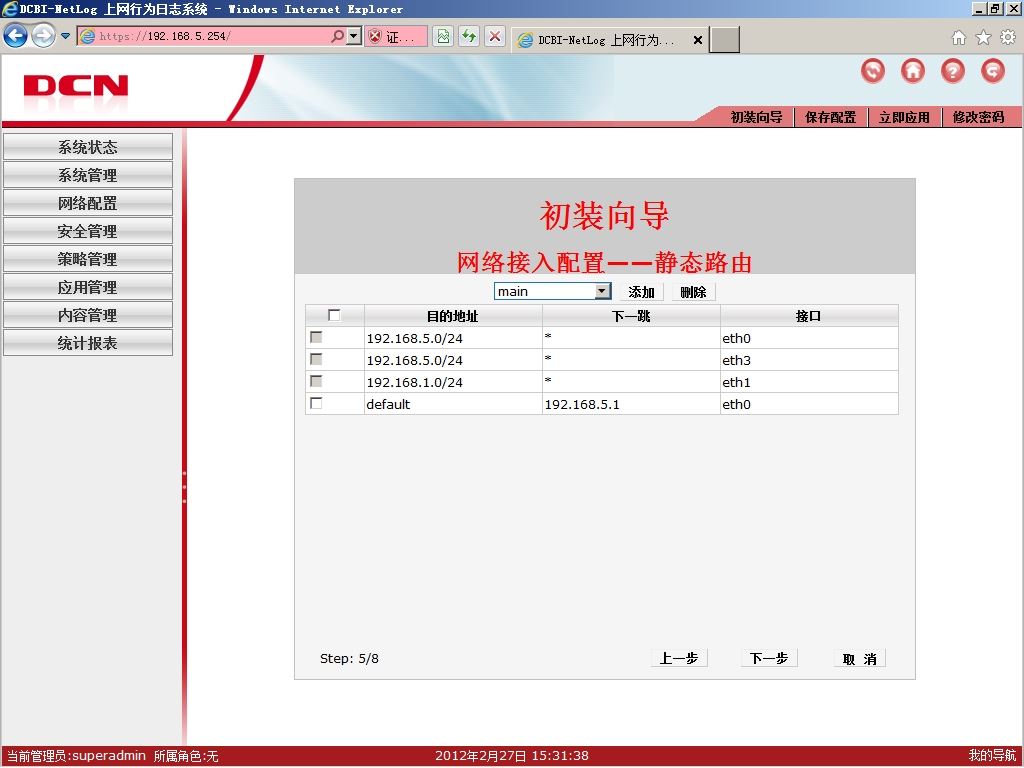The height and width of the screenshot is (768, 1024).
Task: Click the Step: 5/8 indicator text
Action: (x=349, y=658)
